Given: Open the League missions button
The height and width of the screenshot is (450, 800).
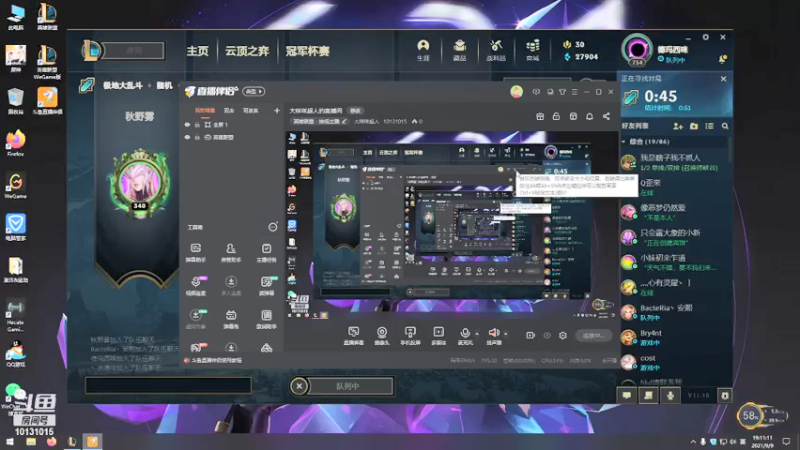Looking at the screenshot, I should click(648, 395).
